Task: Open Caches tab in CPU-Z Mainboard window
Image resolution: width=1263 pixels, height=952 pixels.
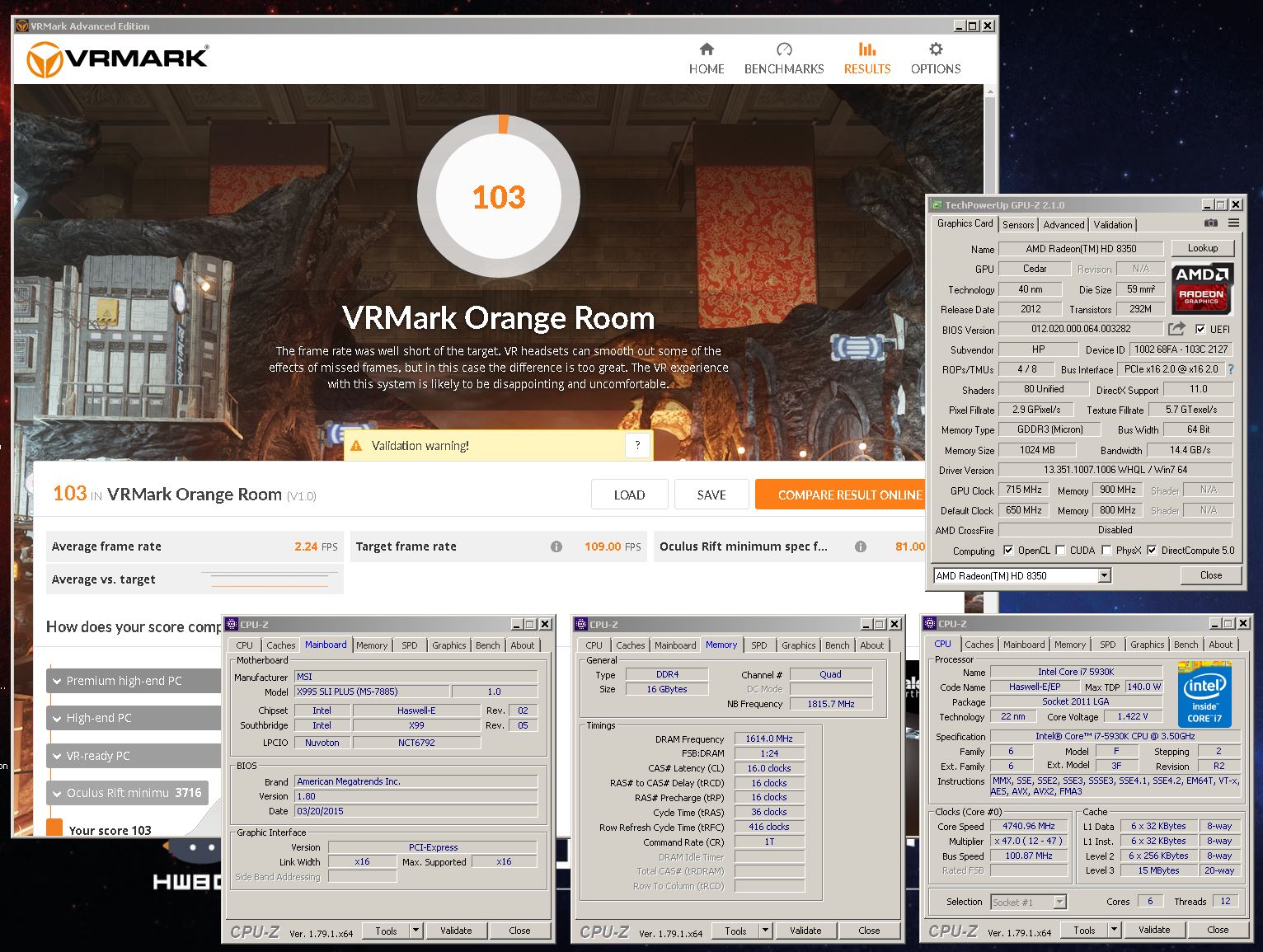Action: point(280,645)
